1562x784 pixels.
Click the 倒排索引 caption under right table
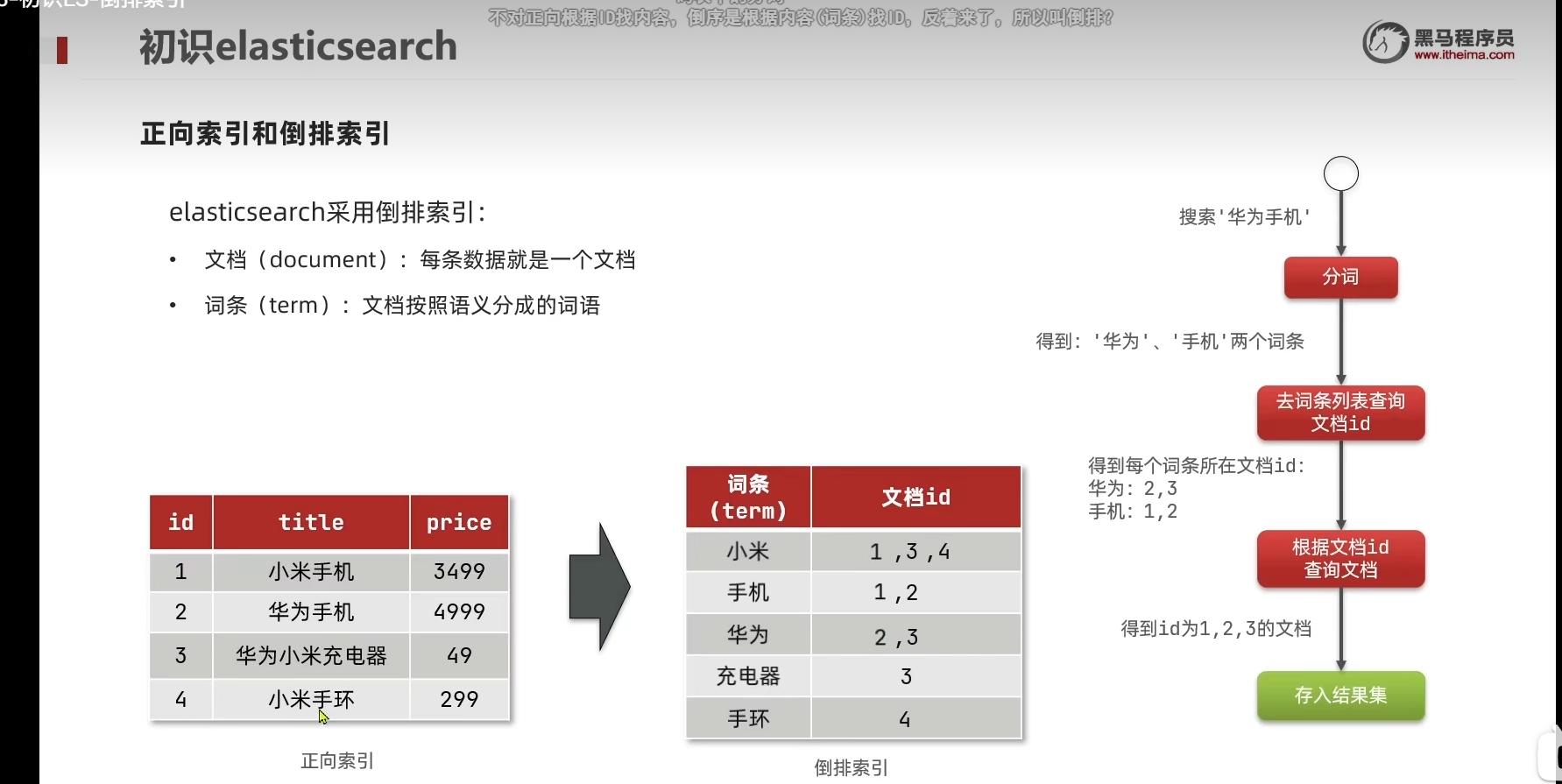tap(851, 768)
